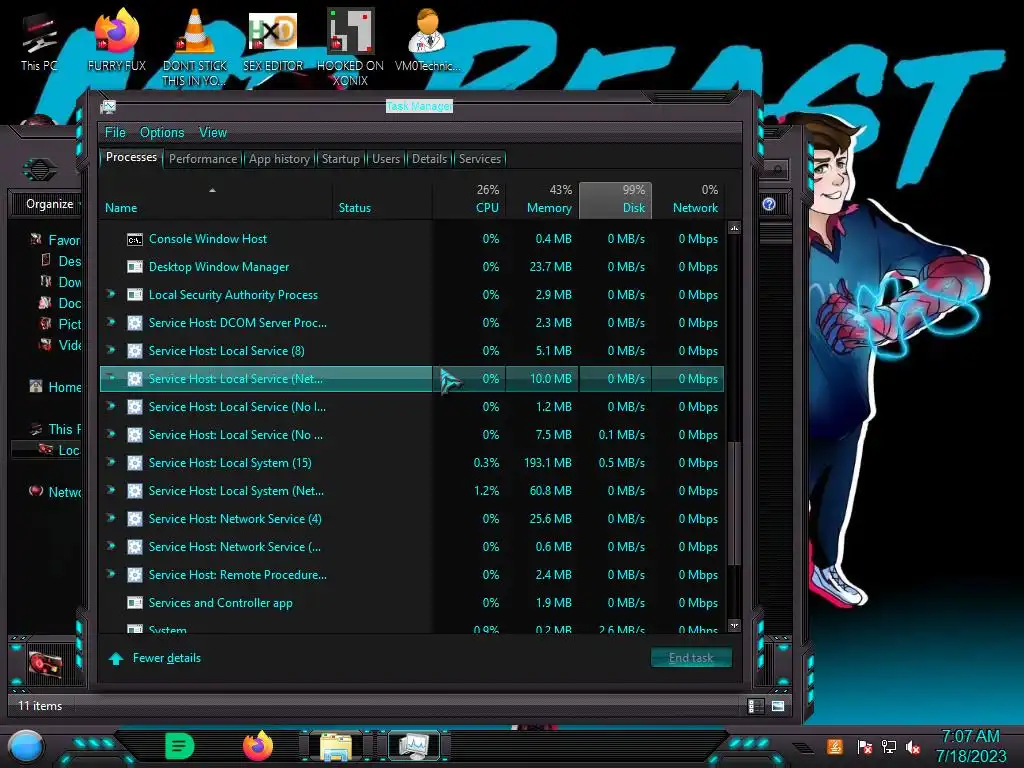Screen dimensions: 1024x768
Task: Switch to the Startup tab
Action: [340, 159]
